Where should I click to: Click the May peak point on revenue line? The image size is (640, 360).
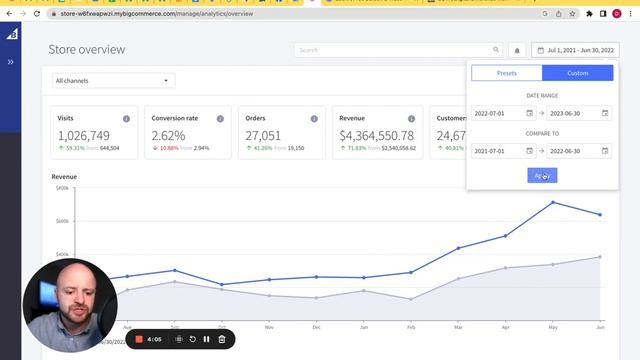pyautogui.click(x=553, y=202)
